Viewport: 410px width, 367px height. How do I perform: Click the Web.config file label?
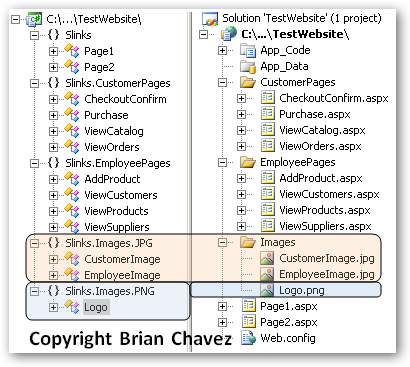[x=288, y=338]
